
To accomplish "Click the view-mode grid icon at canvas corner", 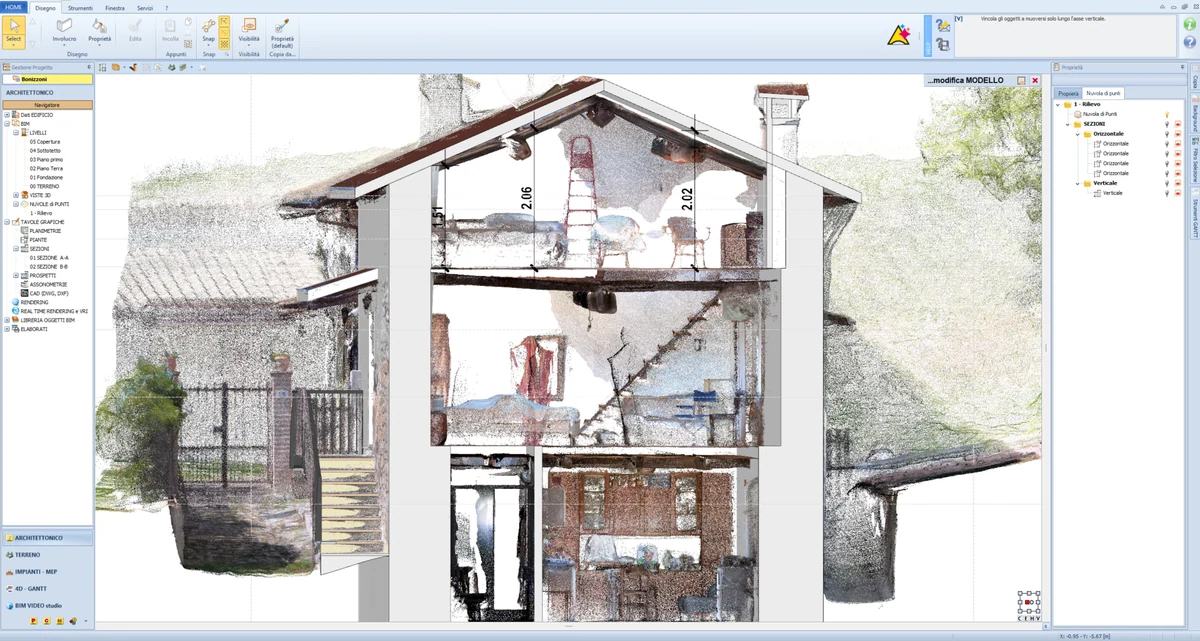I will coord(1029,601).
